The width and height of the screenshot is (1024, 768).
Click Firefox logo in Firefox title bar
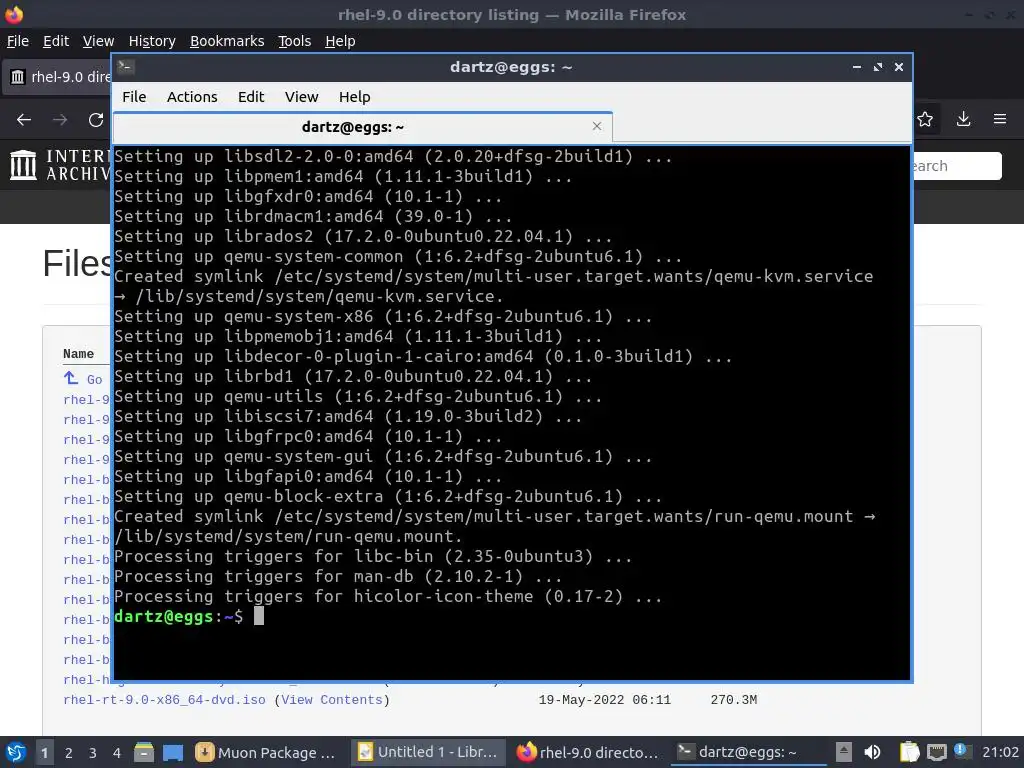pos(14,14)
